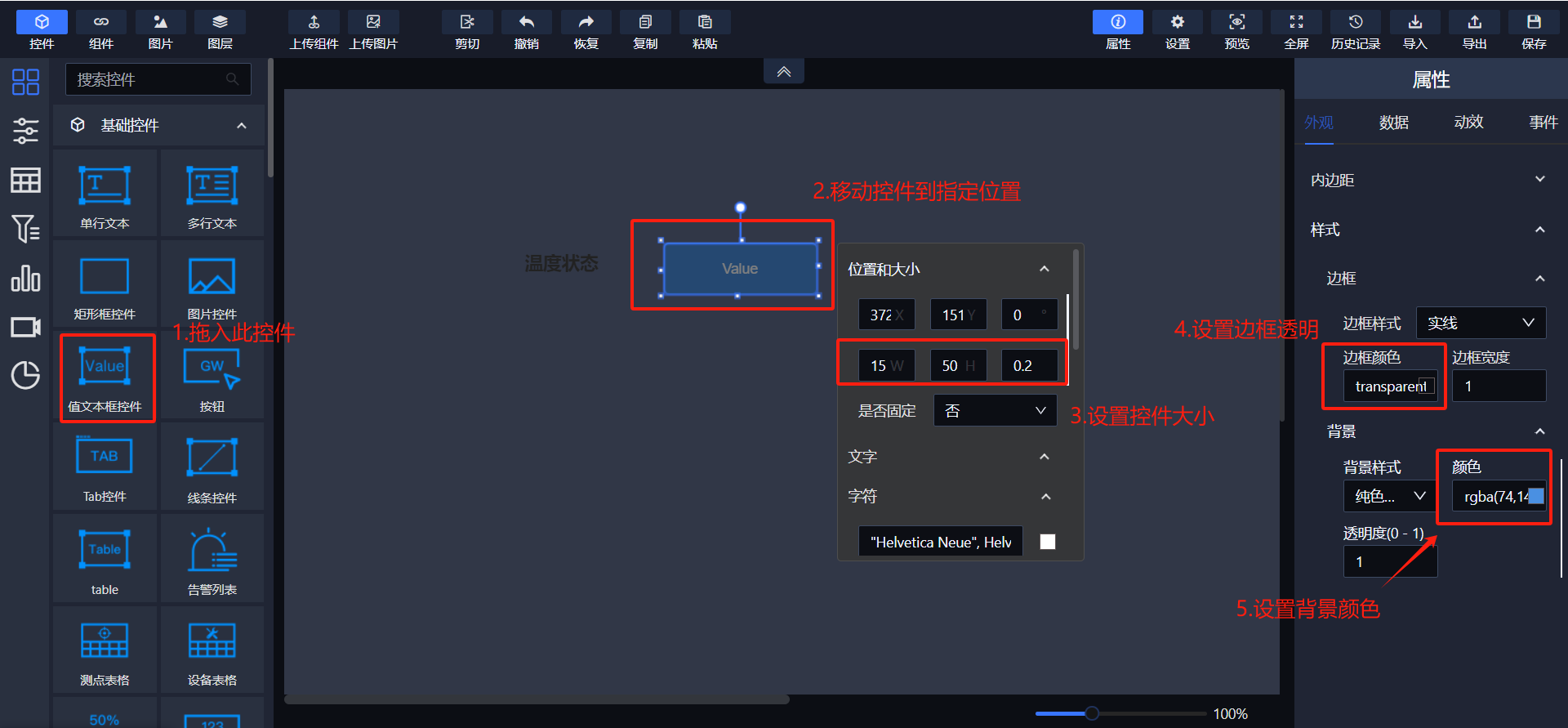Select the sliders category icon in left sidebar
1568x728 pixels.
25,131
